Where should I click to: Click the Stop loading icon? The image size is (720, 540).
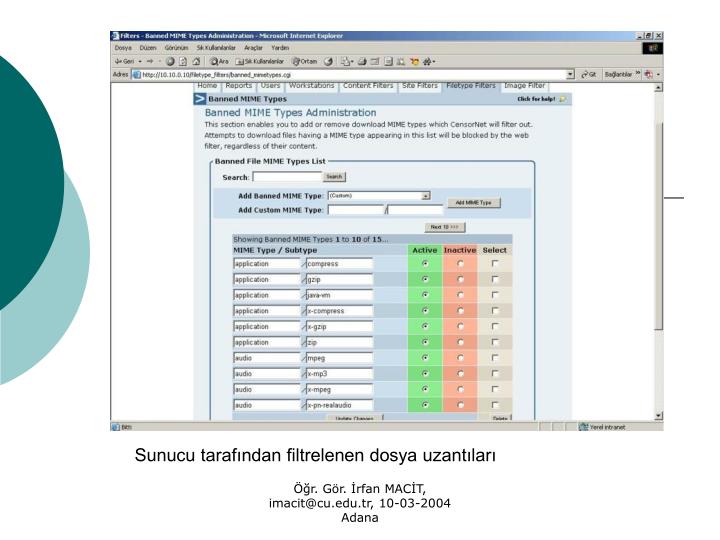[x=170, y=62]
